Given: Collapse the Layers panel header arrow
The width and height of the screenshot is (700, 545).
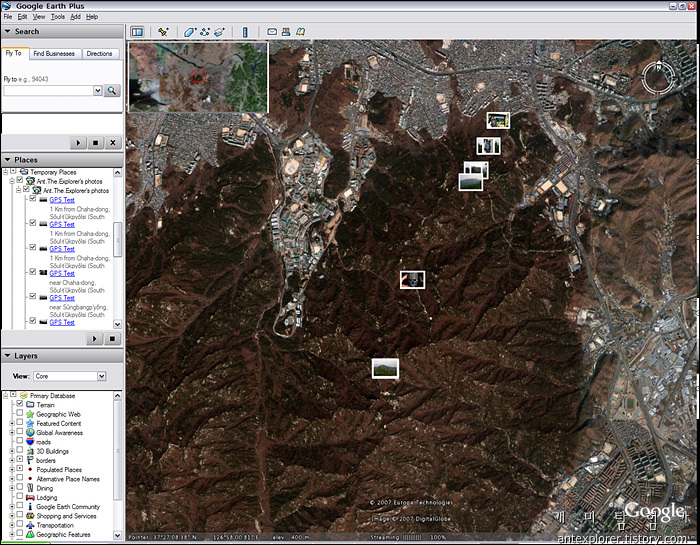Looking at the screenshot, I should pyautogui.click(x=8, y=356).
